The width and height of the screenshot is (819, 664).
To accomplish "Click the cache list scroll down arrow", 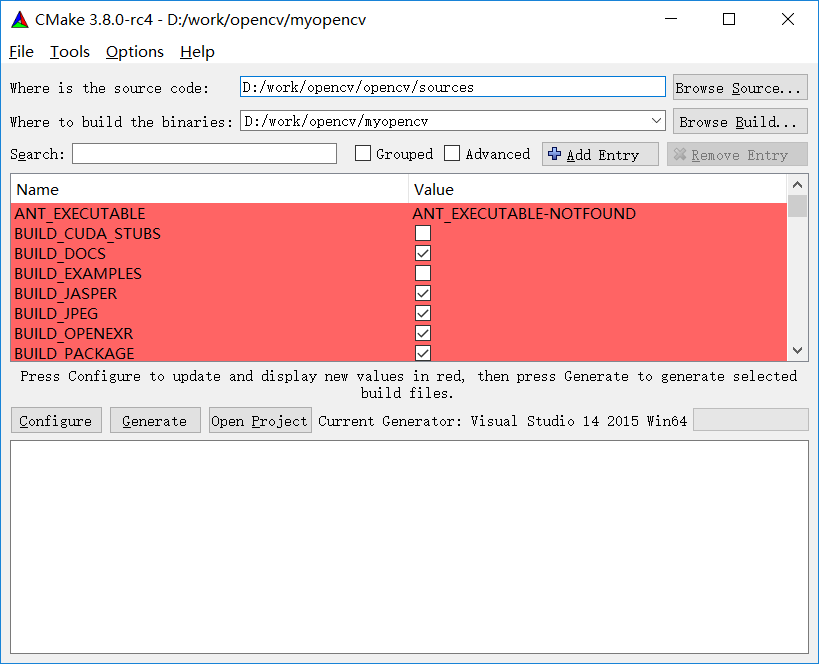I will pyautogui.click(x=797, y=351).
